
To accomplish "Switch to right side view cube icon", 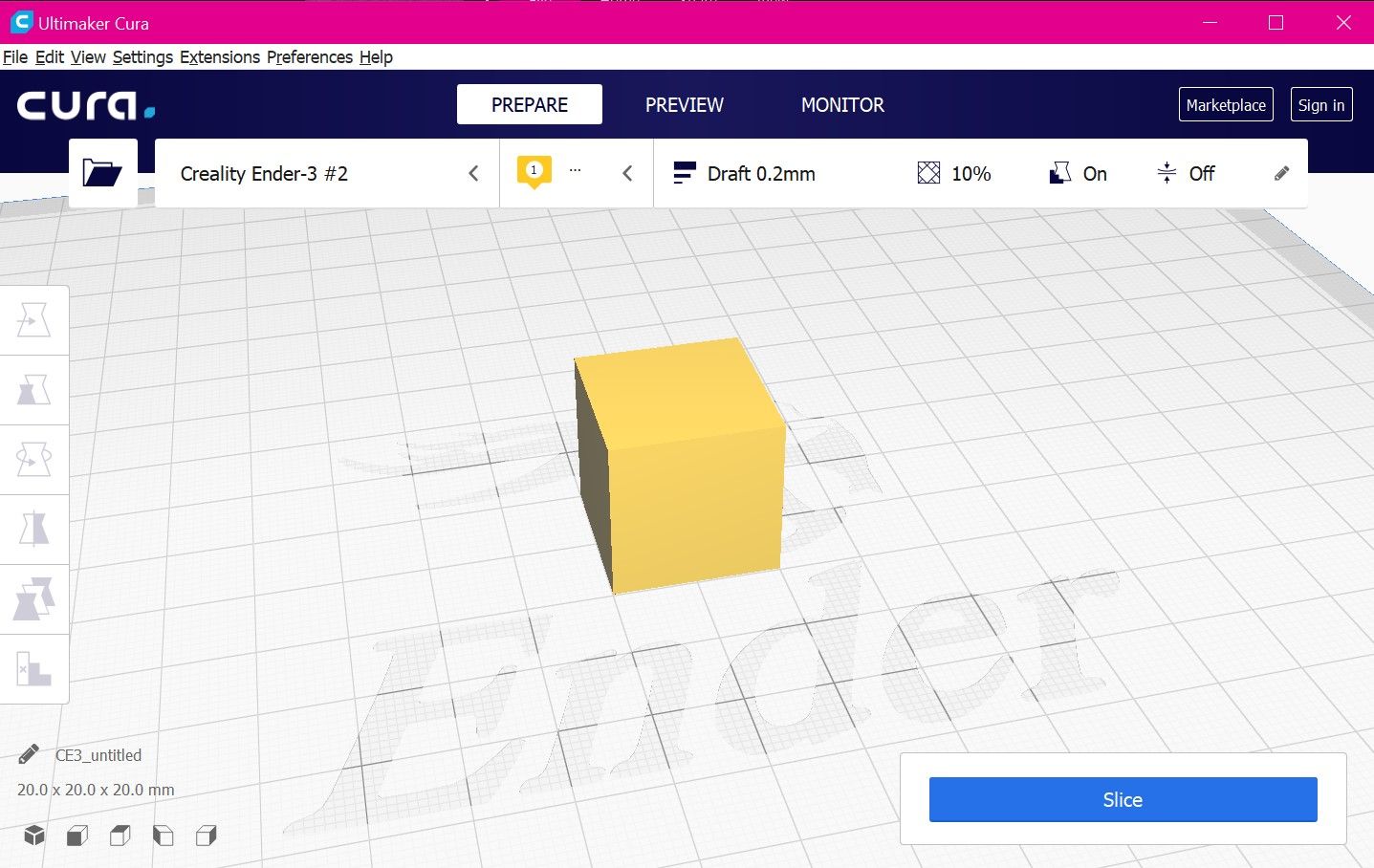I will click(x=206, y=835).
